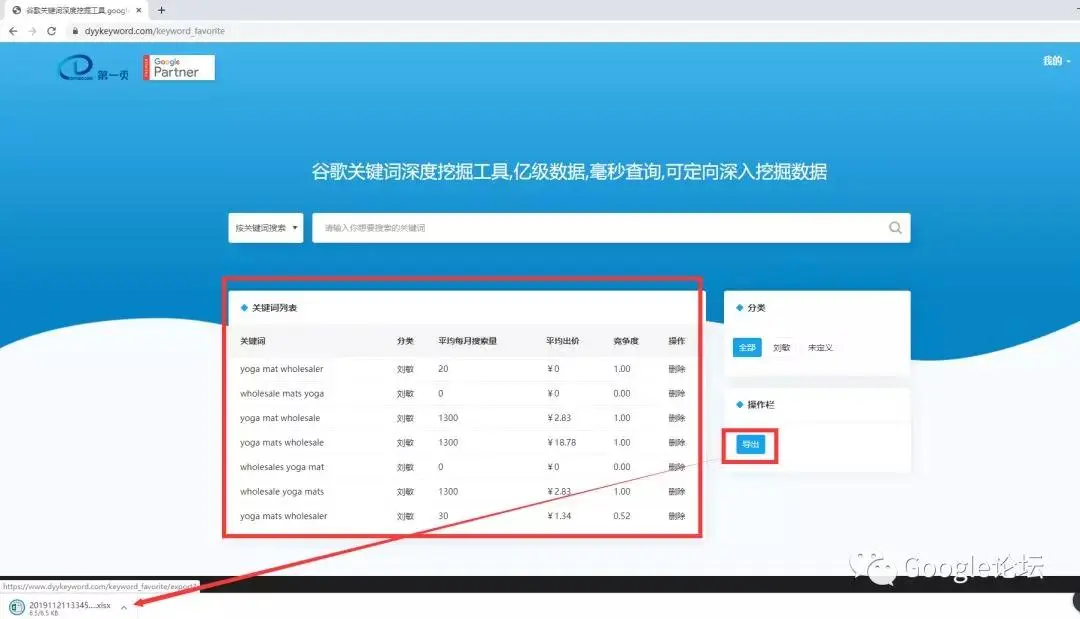Screen dimensions: 1080x619
Task: Reload the page with refresh icon
Action: pos(51,31)
